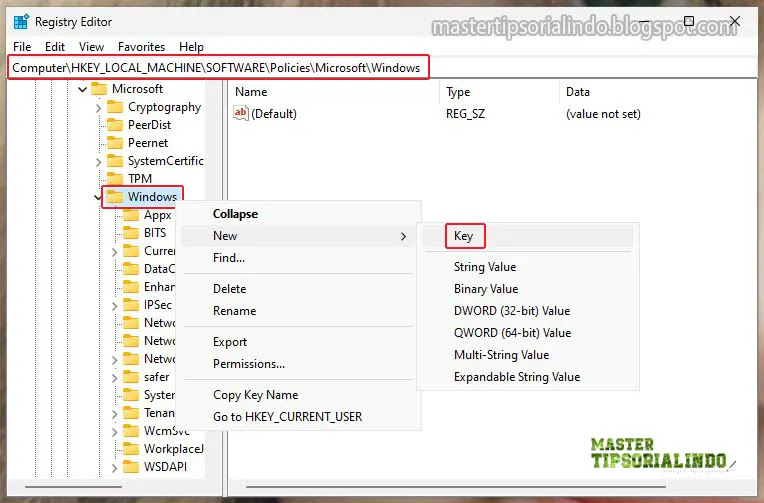This screenshot has width=764, height=503.
Task: Open the File menu
Action: 22,47
